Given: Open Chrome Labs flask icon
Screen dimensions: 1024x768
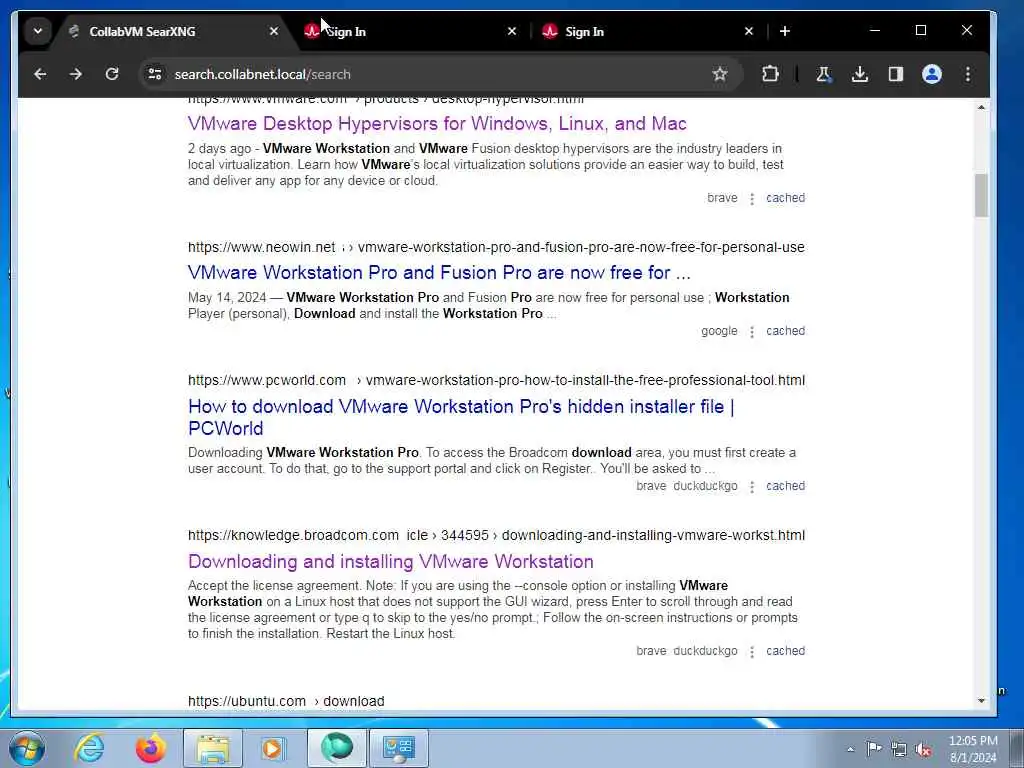Looking at the screenshot, I should coord(824,74).
